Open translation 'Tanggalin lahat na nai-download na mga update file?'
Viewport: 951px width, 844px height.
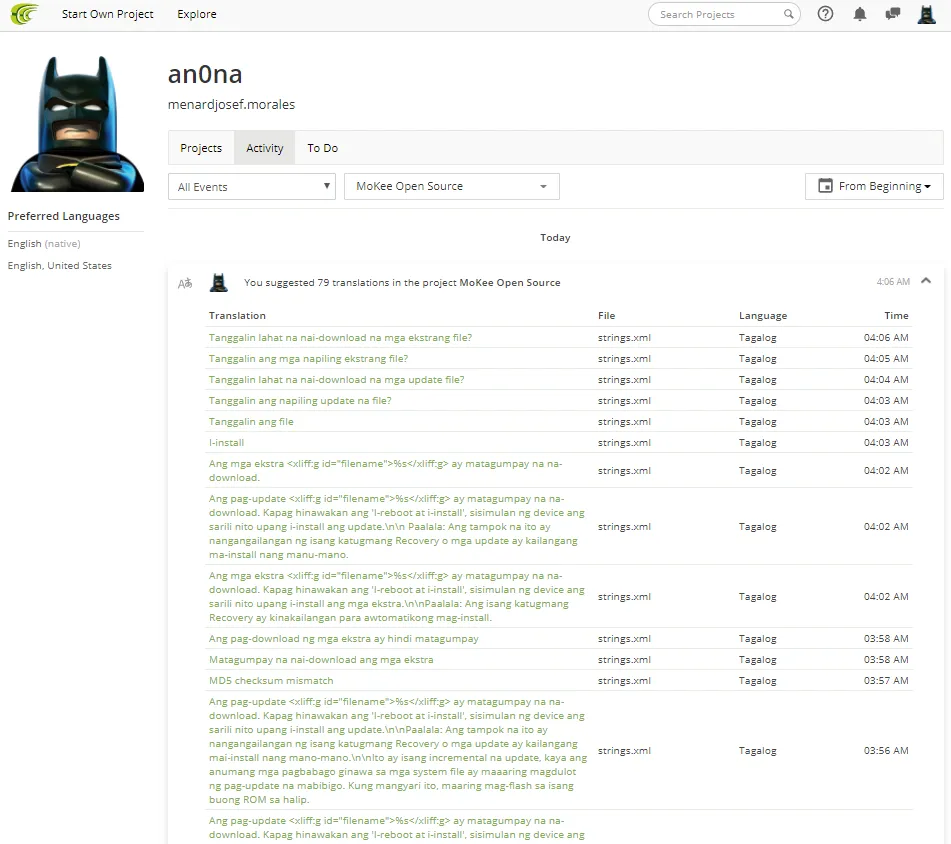337,380
